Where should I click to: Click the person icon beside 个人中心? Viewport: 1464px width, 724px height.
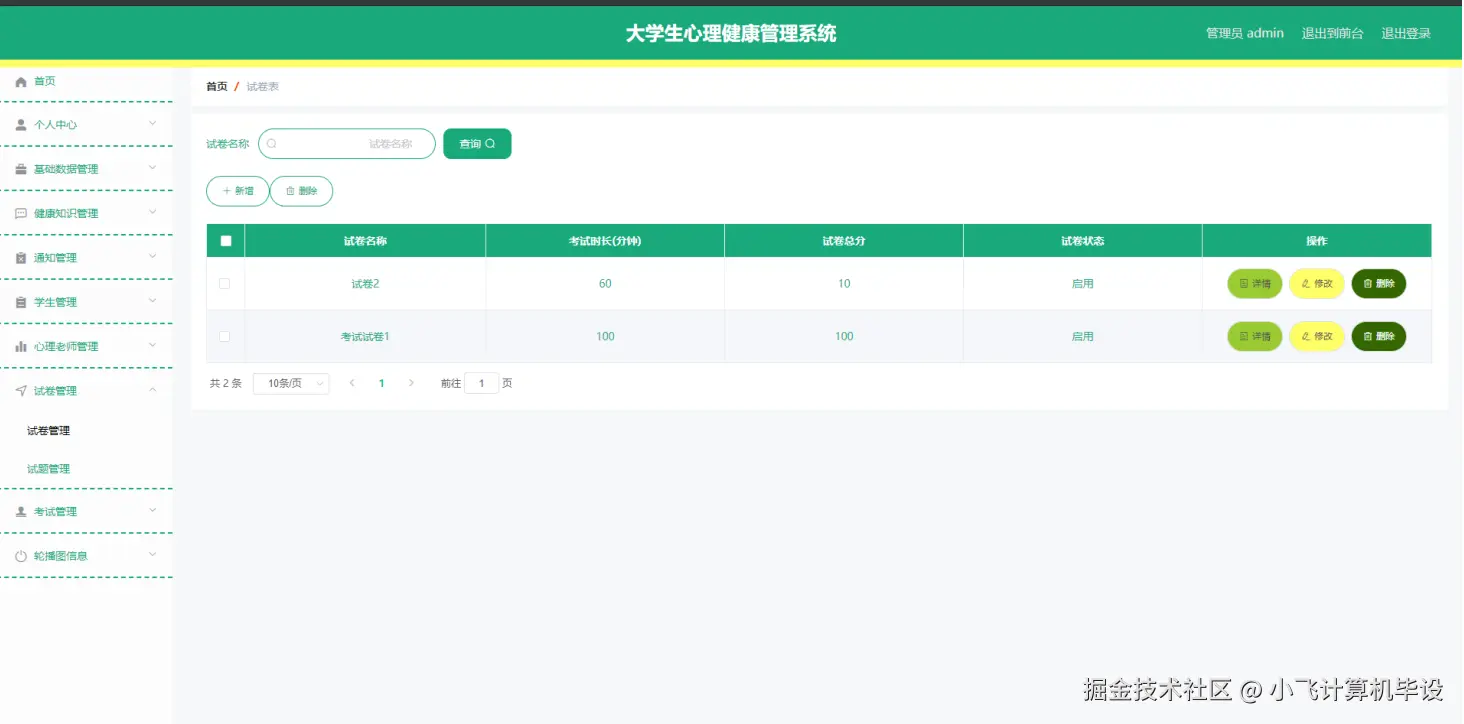(21, 125)
